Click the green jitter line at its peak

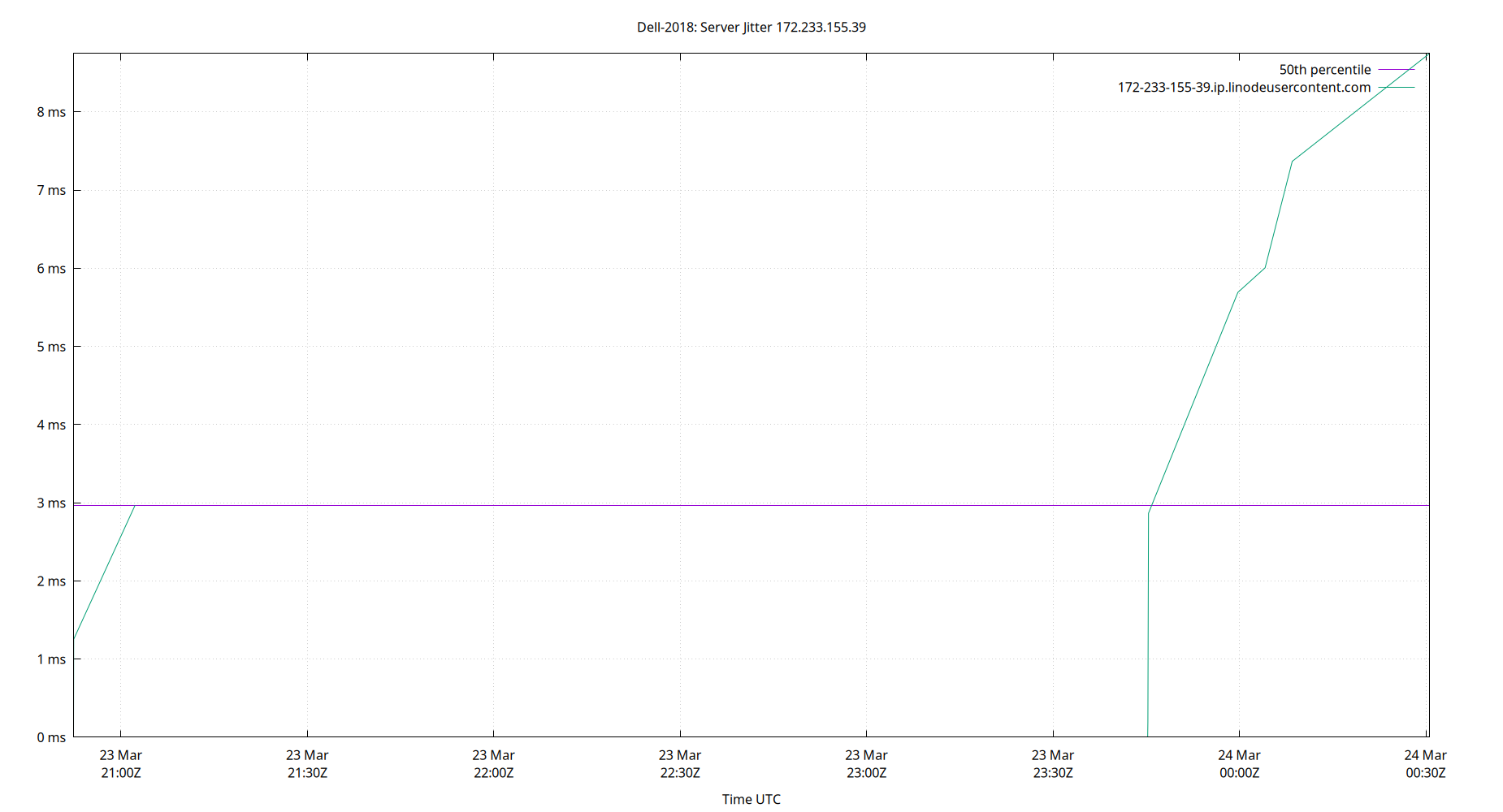[x=1426, y=55]
